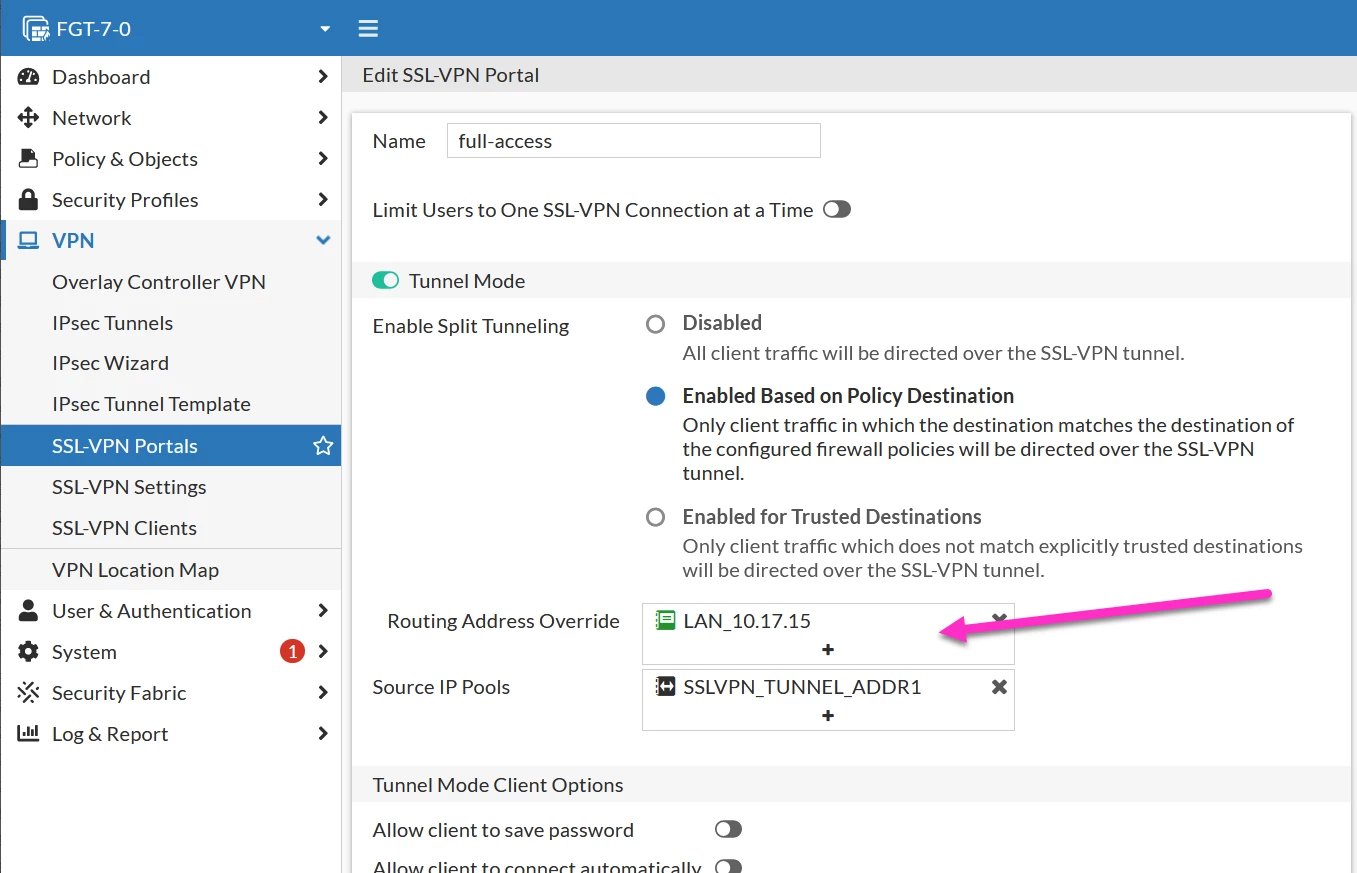The width and height of the screenshot is (1357, 873).
Task: Click the Routing Address Override label
Action: click(504, 621)
